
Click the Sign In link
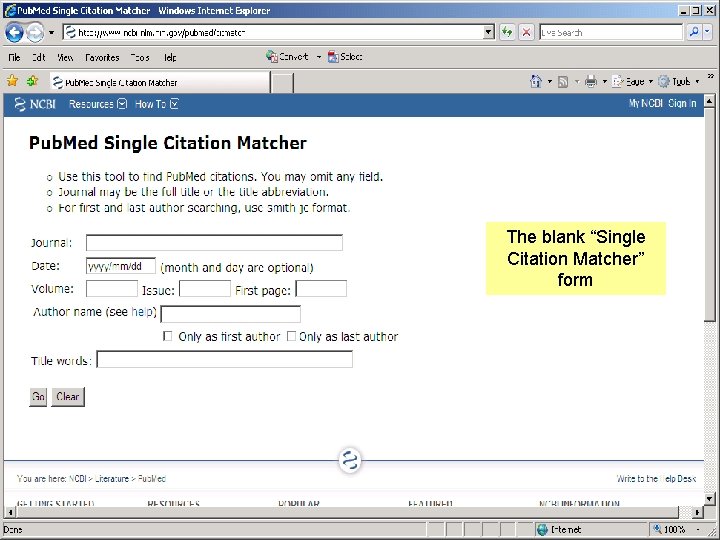pos(682,104)
